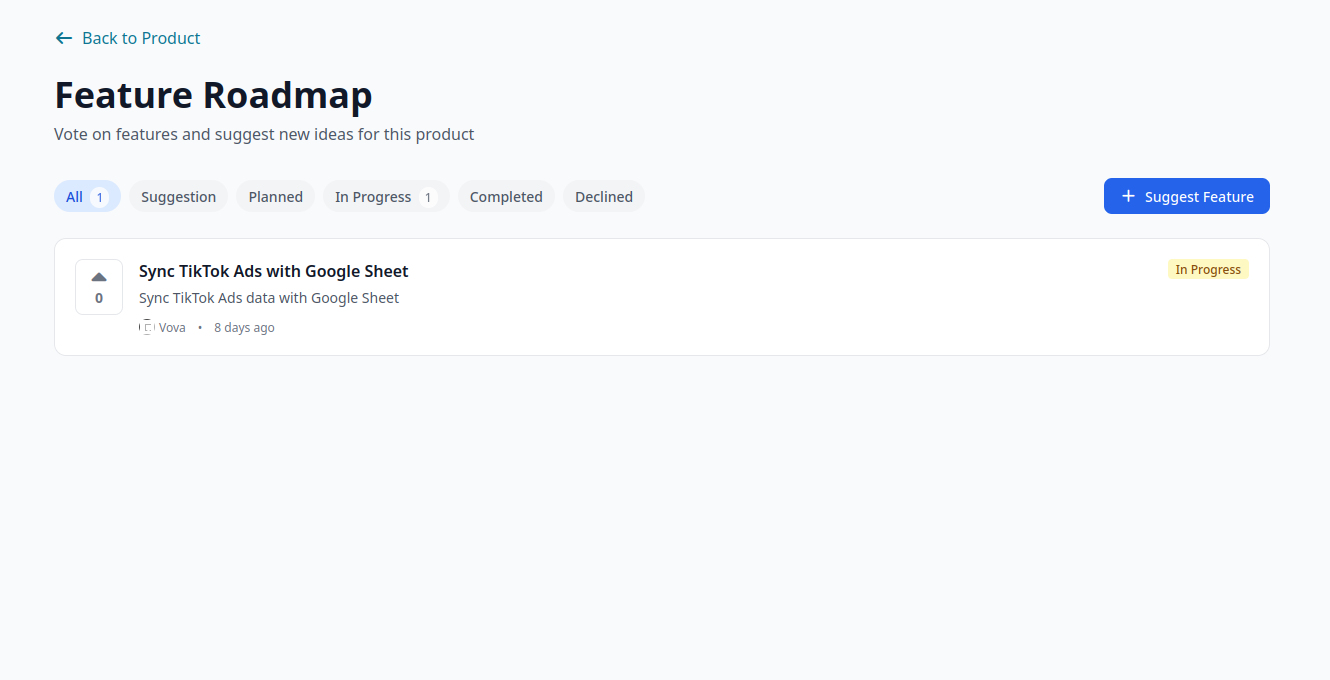Click the author name Vova
This screenshot has height=680, width=1330.
pos(171,327)
